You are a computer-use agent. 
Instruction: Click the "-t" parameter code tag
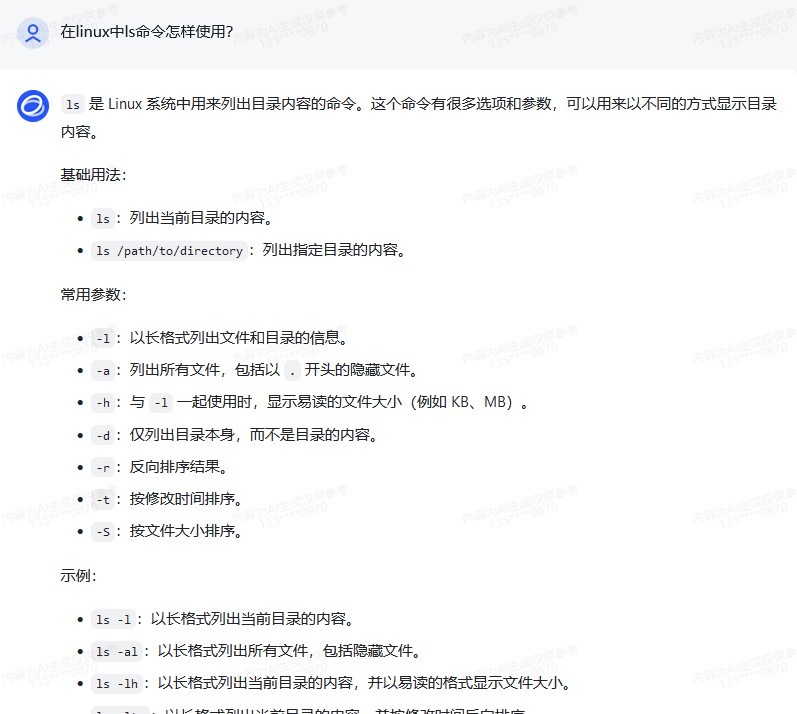103,499
